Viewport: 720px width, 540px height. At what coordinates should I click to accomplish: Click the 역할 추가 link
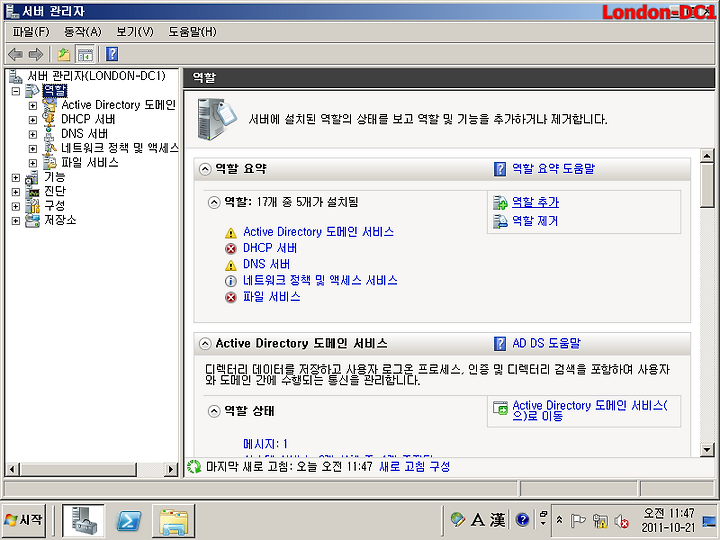coord(535,202)
